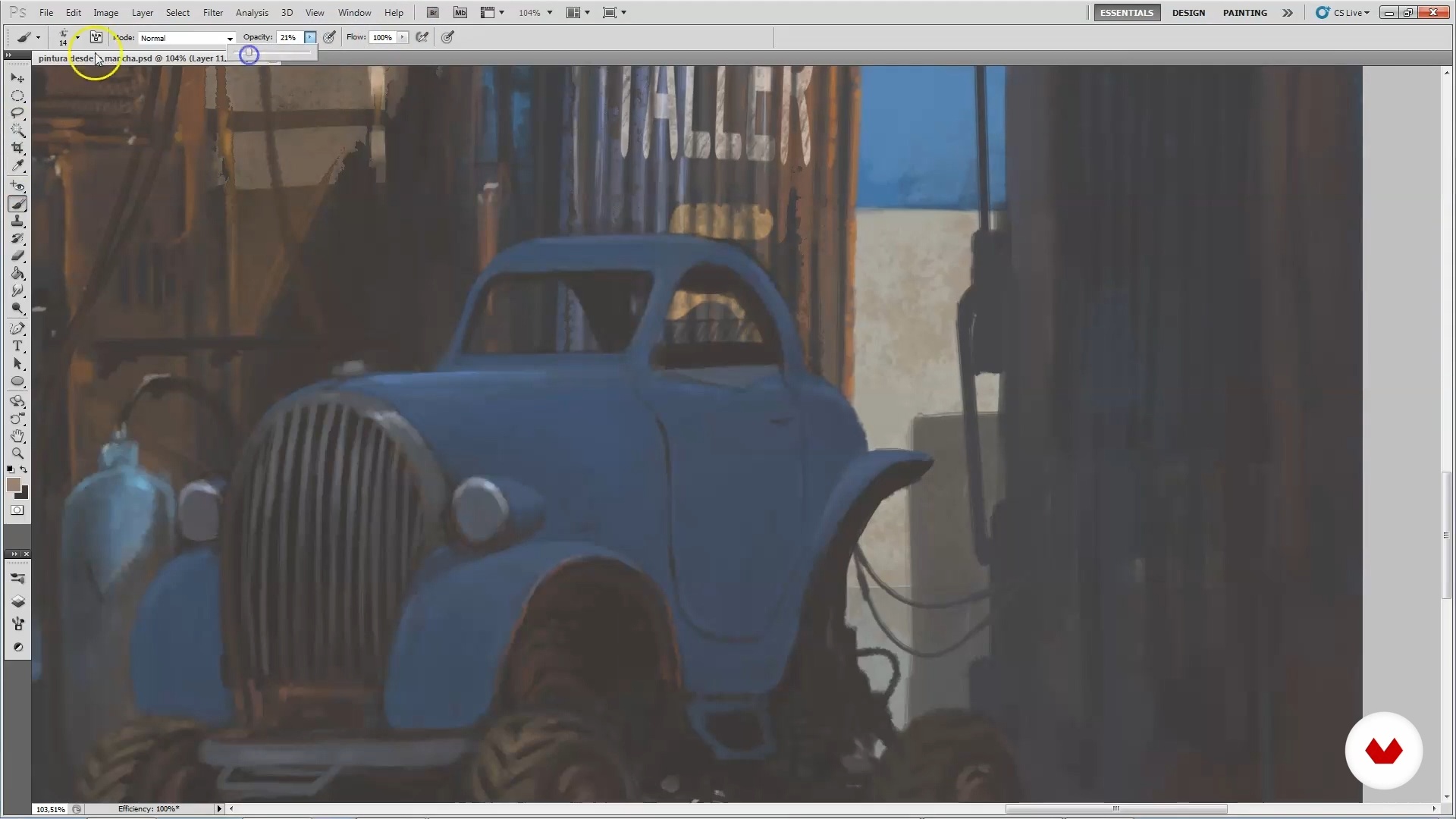Open the brush preset picker arrow
Viewport: 1456px width, 819px height.
tap(77, 38)
